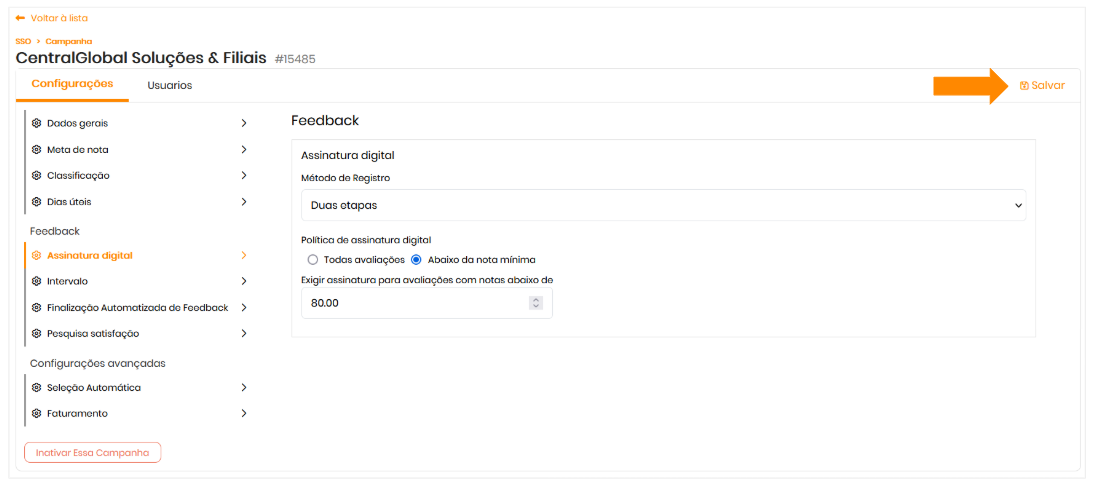This screenshot has height=490, width=1096.
Task: Click the gear icon next to Classificação
Action: [x=37, y=176]
